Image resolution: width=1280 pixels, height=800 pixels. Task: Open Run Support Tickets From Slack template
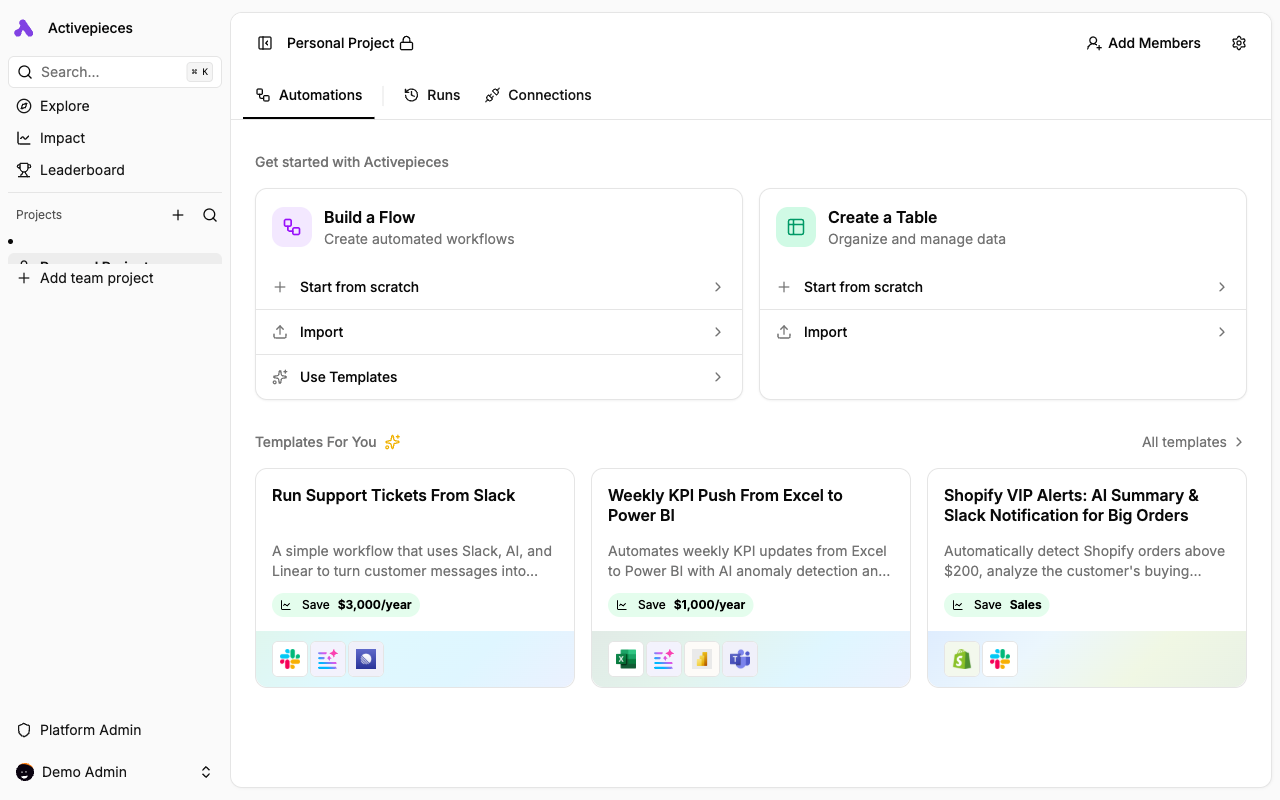[415, 578]
